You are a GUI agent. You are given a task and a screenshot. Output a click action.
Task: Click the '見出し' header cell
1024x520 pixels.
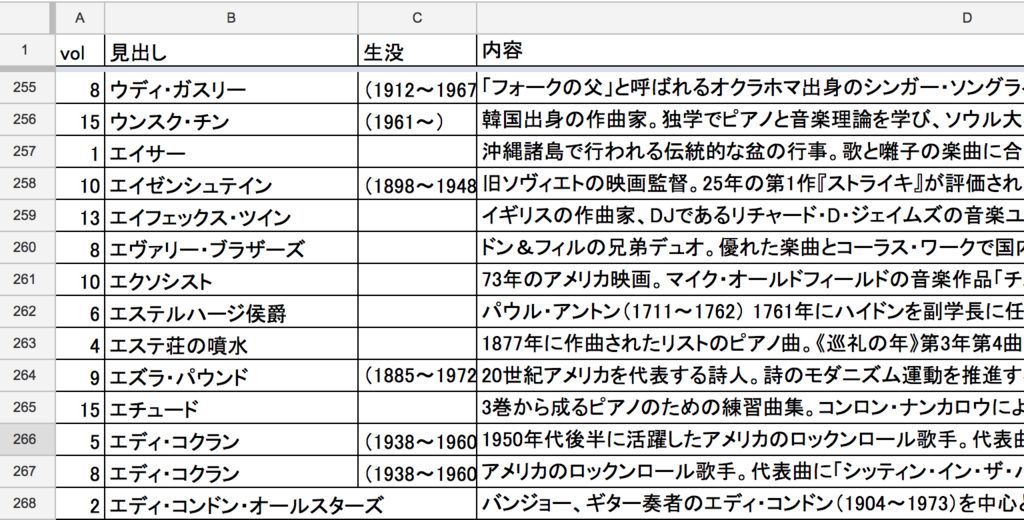[231, 50]
